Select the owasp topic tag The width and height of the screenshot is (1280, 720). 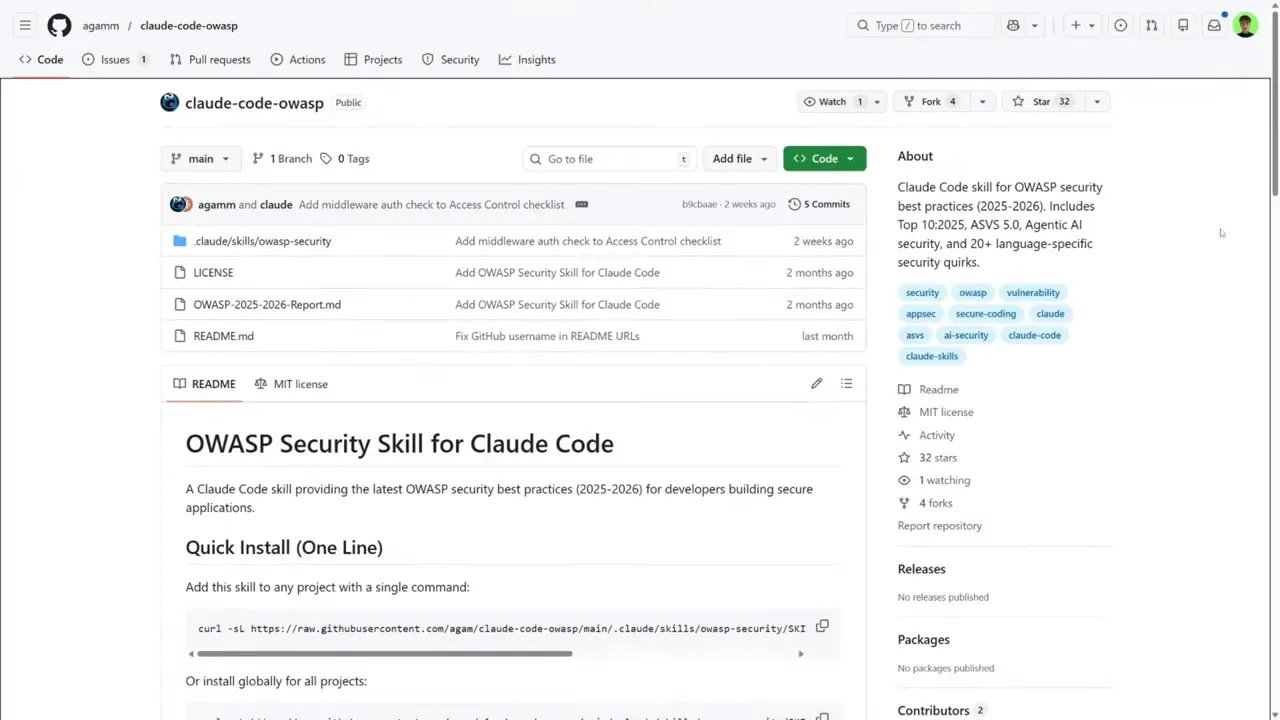972,292
